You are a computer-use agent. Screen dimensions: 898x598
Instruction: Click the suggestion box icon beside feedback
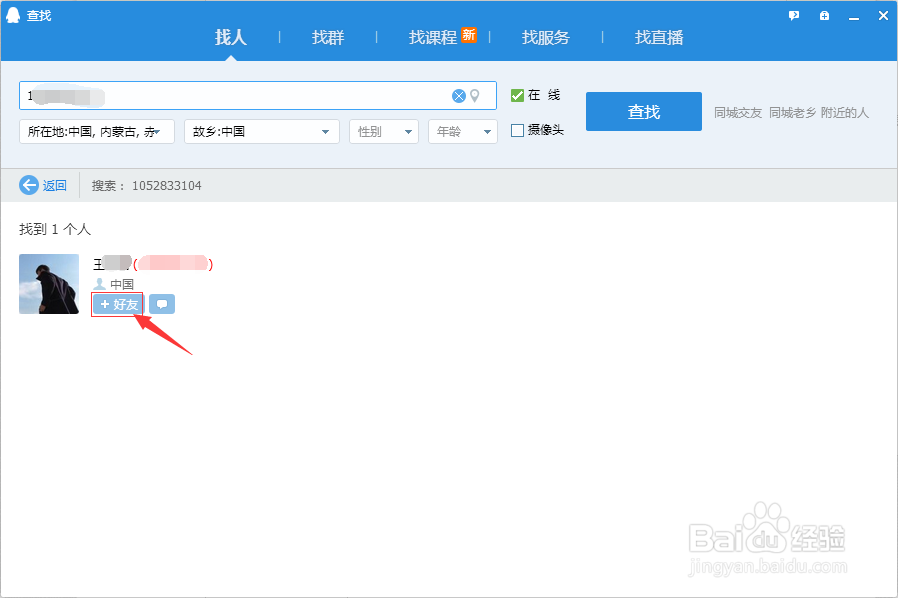[823, 15]
